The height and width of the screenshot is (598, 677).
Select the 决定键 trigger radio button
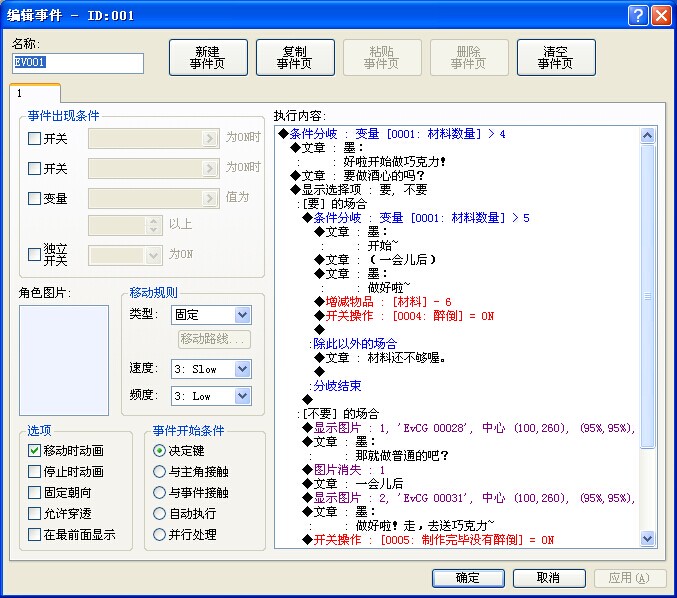pyautogui.click(x=159, y=451)
